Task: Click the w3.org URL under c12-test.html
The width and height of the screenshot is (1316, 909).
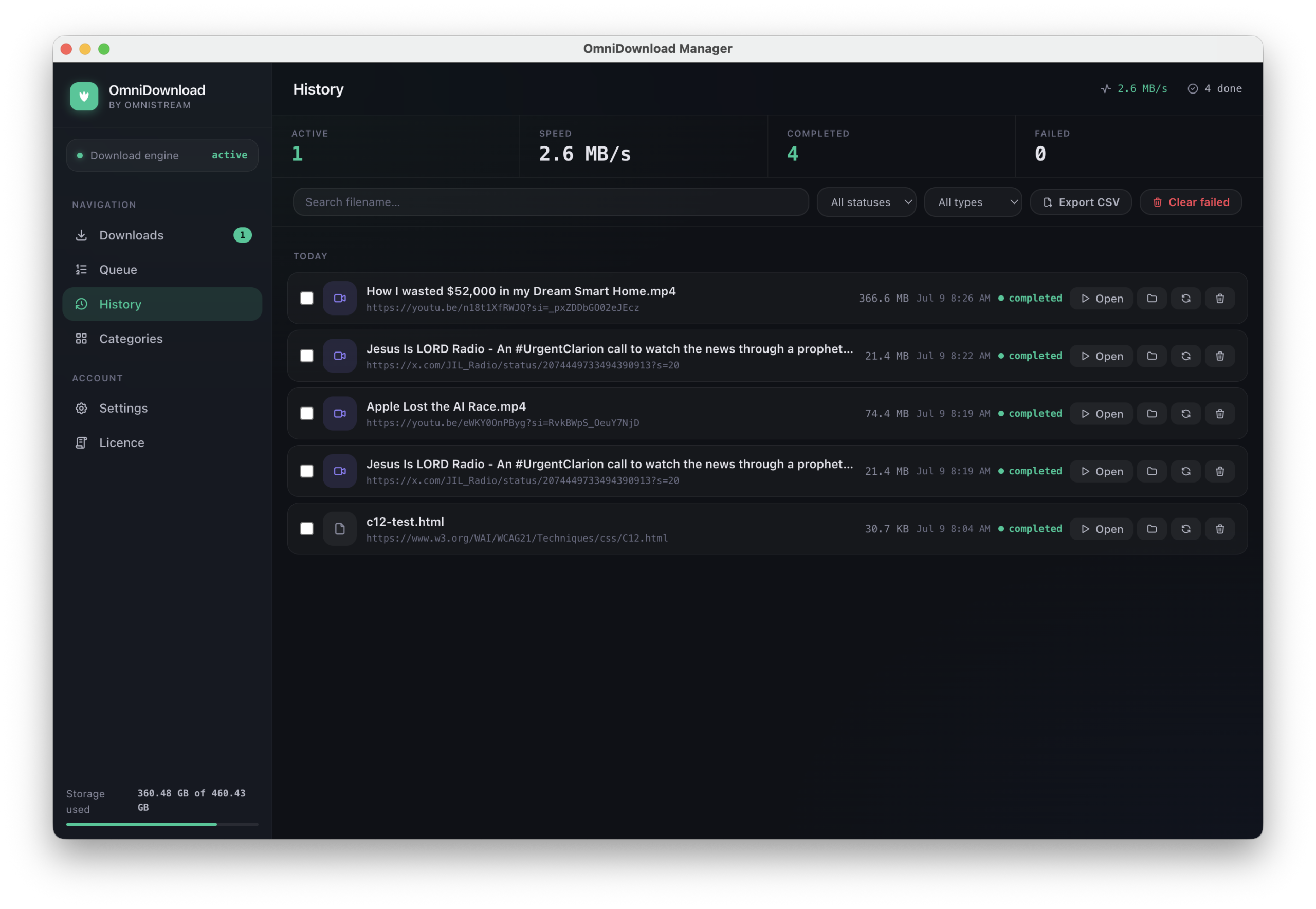Action: 517,538
